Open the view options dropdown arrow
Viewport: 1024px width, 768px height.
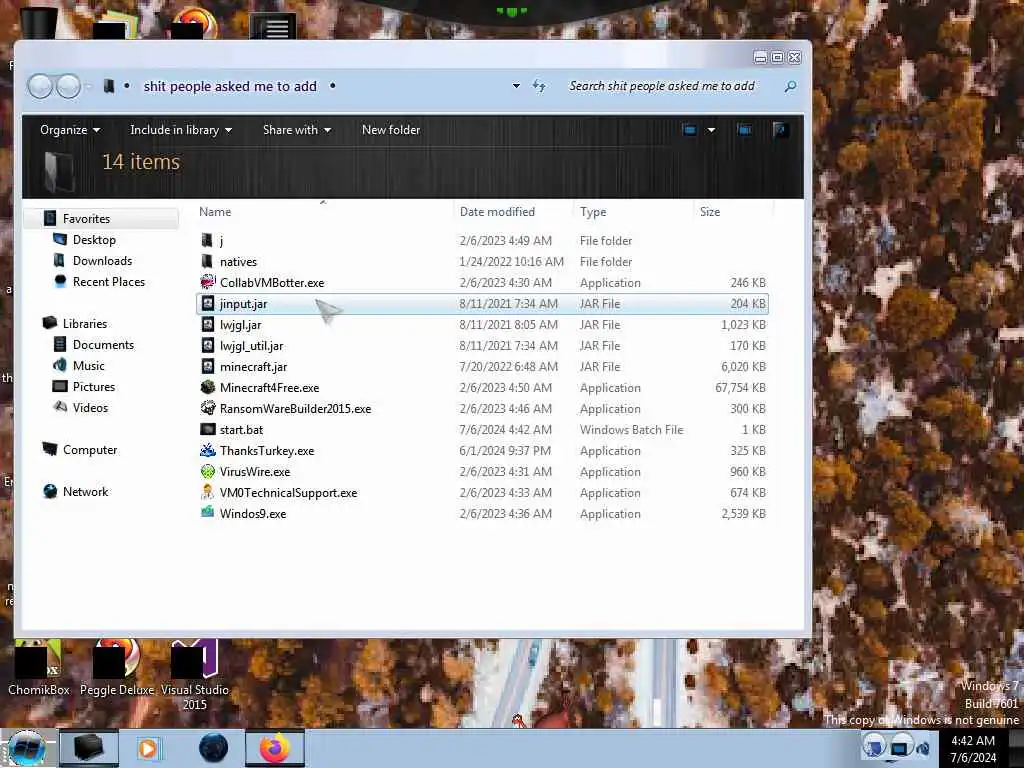[x=711, y=130]
